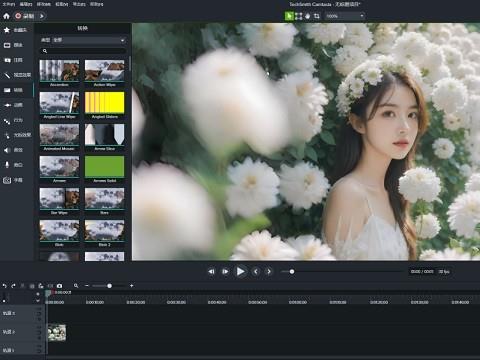Click the Play button
Screen dimensions: 480x360
pyautogui.click(x=240, y=272)
